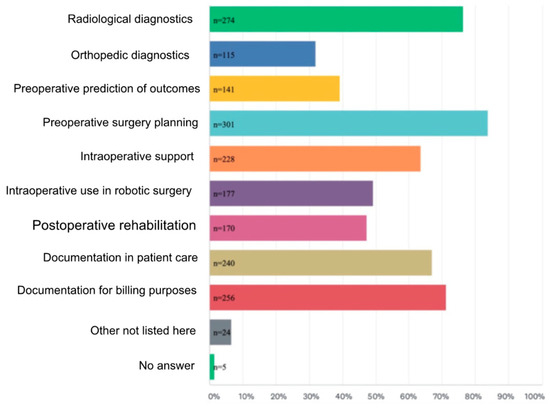Click the small green No answer bar
The width and height of the screenshot is (550, 408).
212,367
